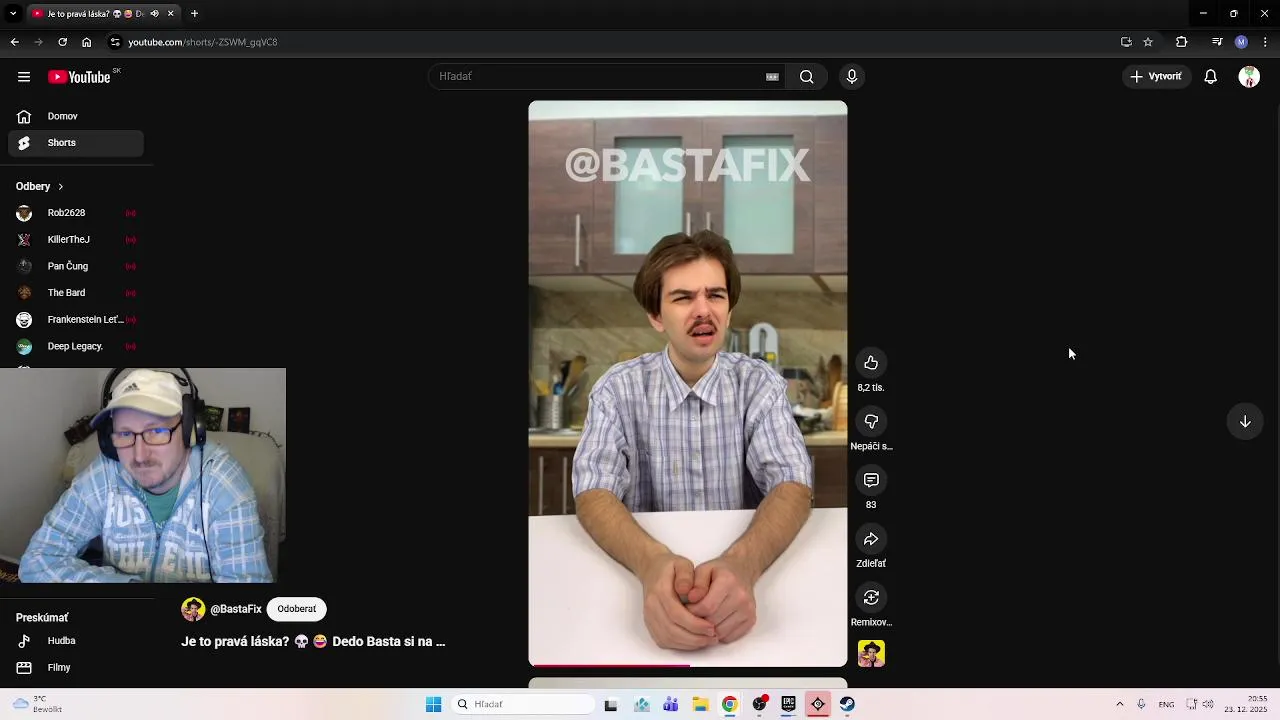The width and height of the screenshot is (1280, 720).
Task: Open File Explorer from the taskbar
Action: (x=700, y=704)
